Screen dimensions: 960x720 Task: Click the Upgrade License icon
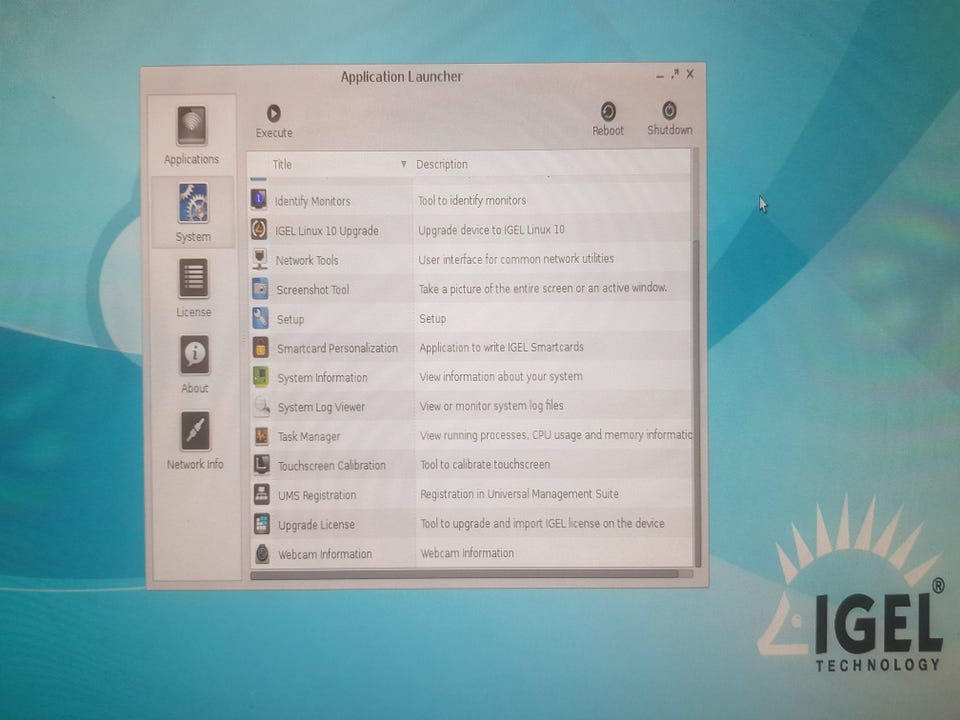click(x=262, y=523)
